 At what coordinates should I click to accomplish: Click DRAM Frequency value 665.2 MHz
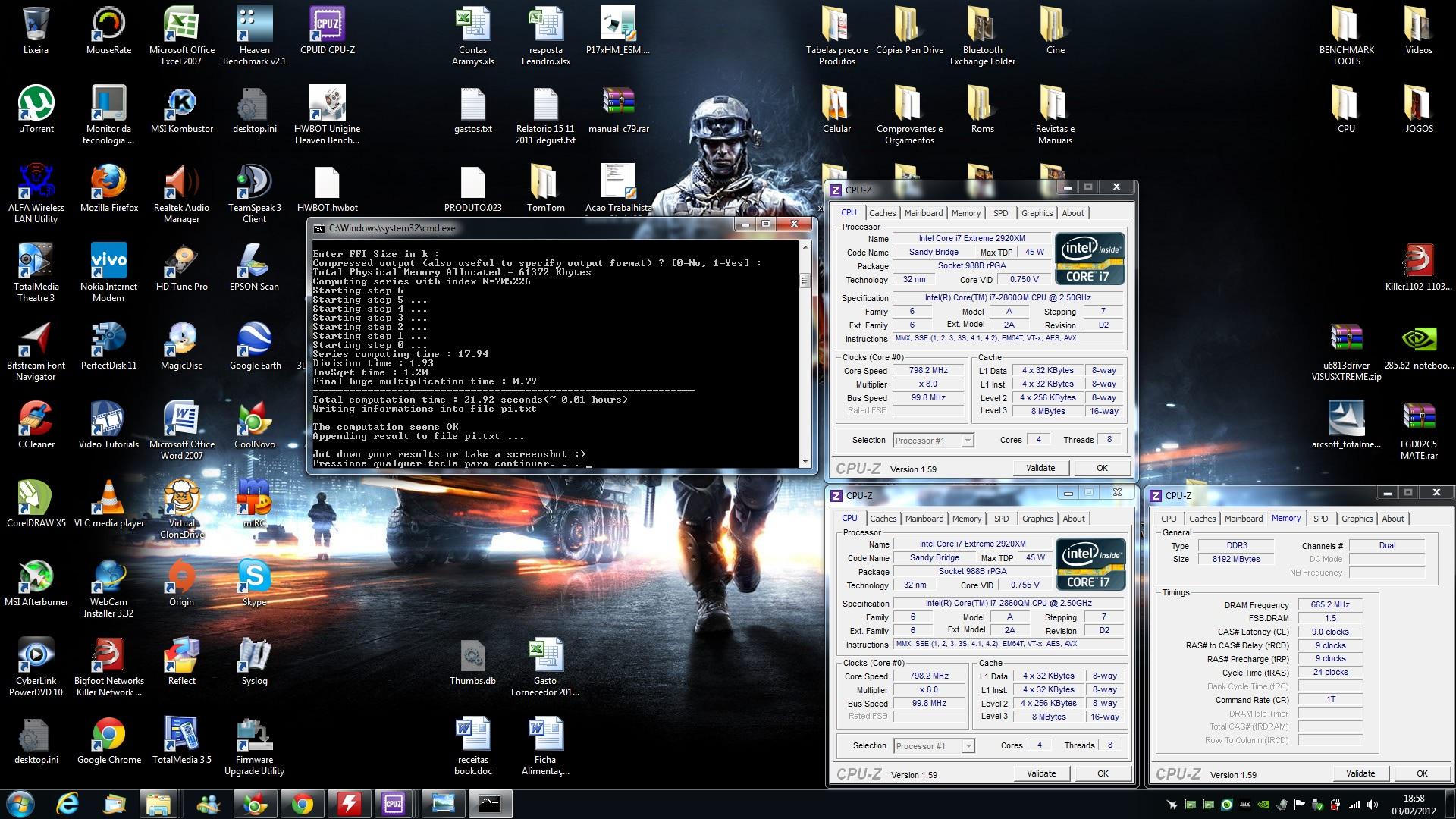tap(1330, 604)
